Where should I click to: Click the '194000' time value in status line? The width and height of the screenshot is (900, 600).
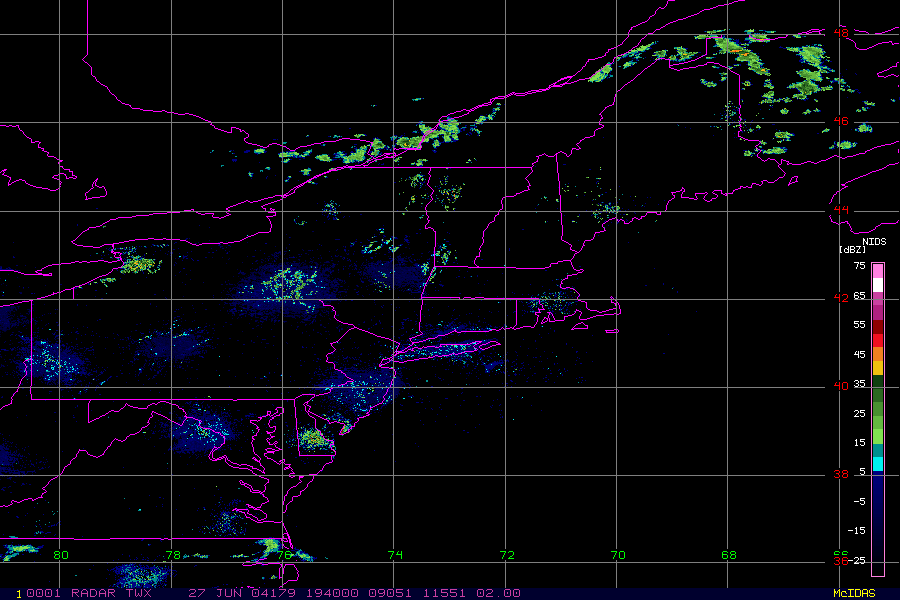[332, 593]
